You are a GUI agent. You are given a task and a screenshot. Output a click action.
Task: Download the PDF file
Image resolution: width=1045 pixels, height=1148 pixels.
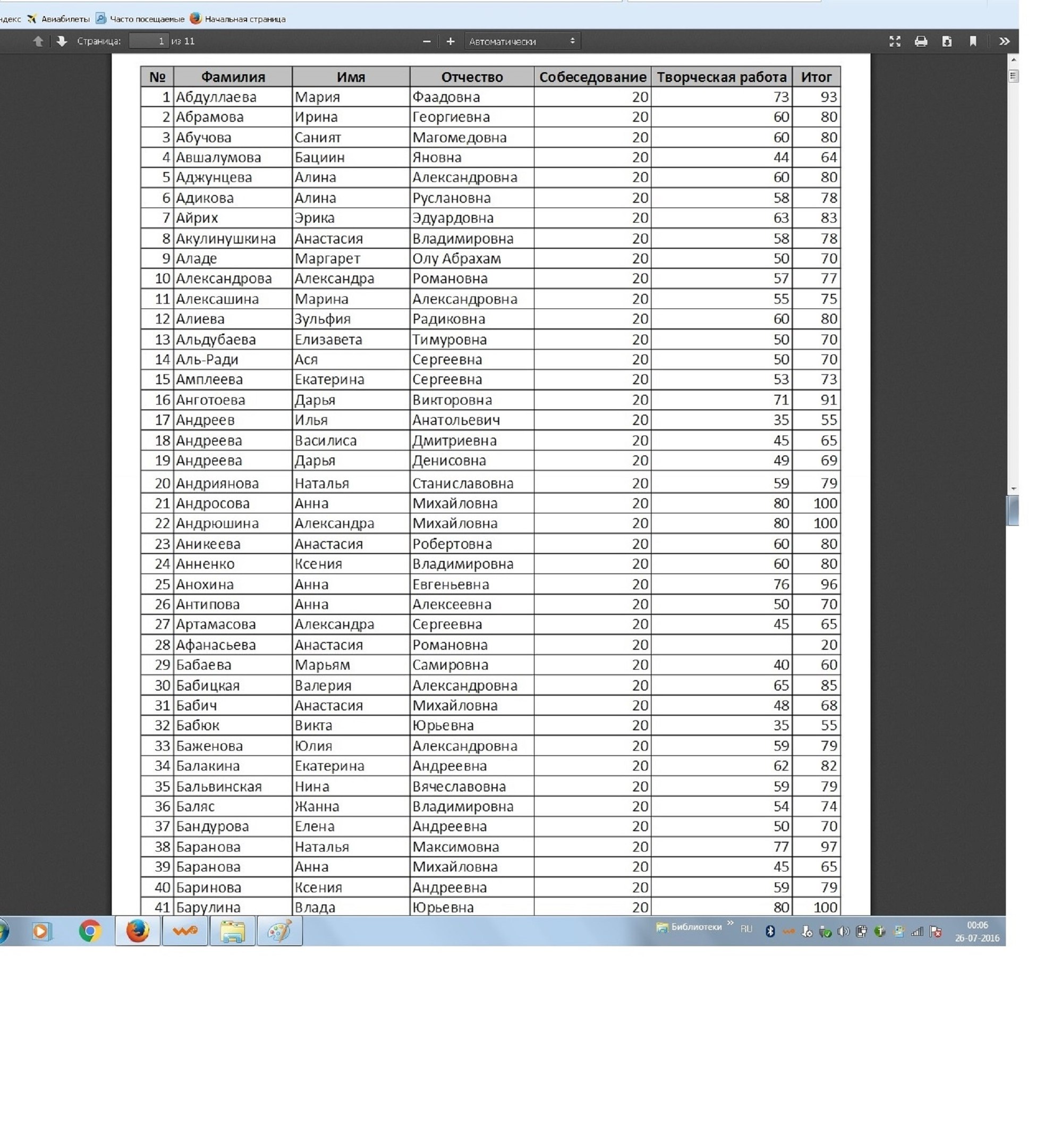tap(947, 41)
